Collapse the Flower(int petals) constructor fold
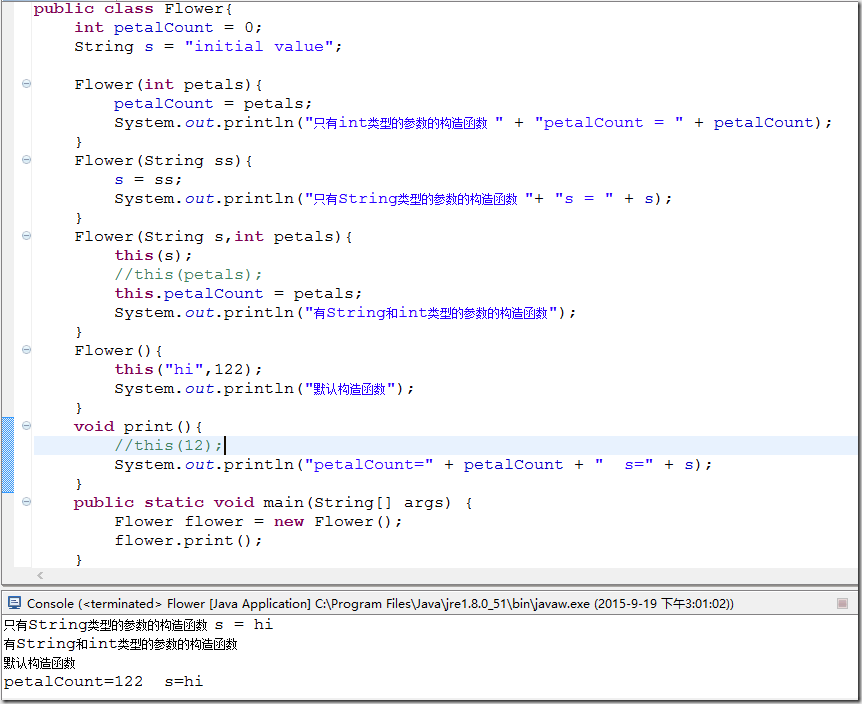862x704 pixels. tap(27, 84)
